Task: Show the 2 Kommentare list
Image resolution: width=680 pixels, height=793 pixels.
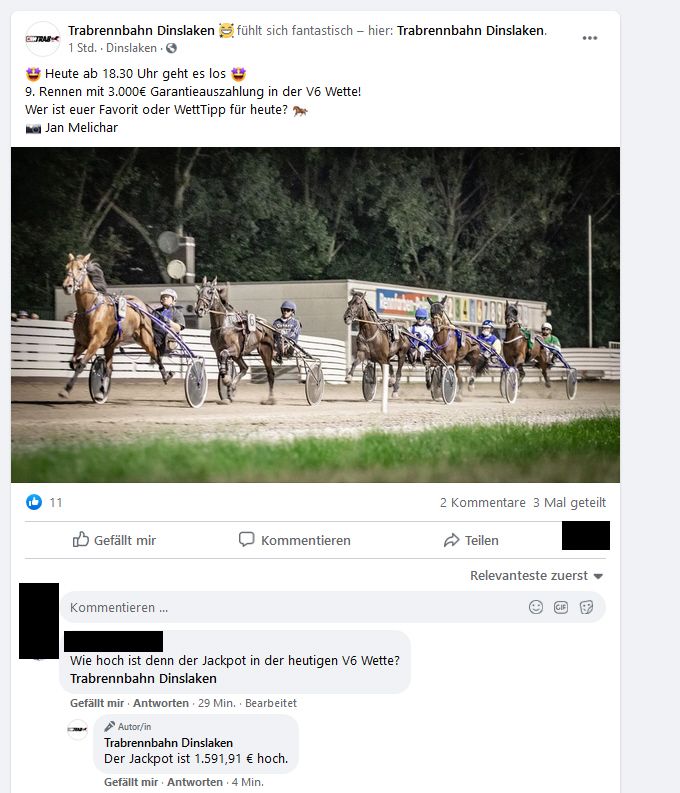Action: (482, 502)
